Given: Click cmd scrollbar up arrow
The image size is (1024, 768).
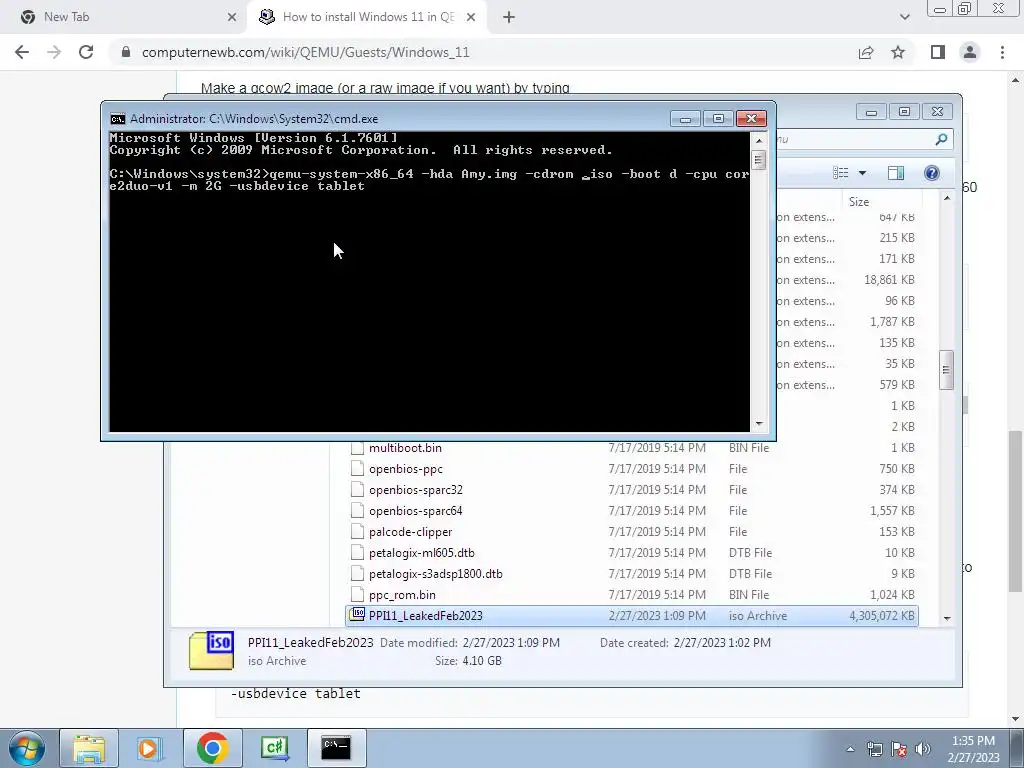Looking at the screenshot, I should click(x=758, y=140).
